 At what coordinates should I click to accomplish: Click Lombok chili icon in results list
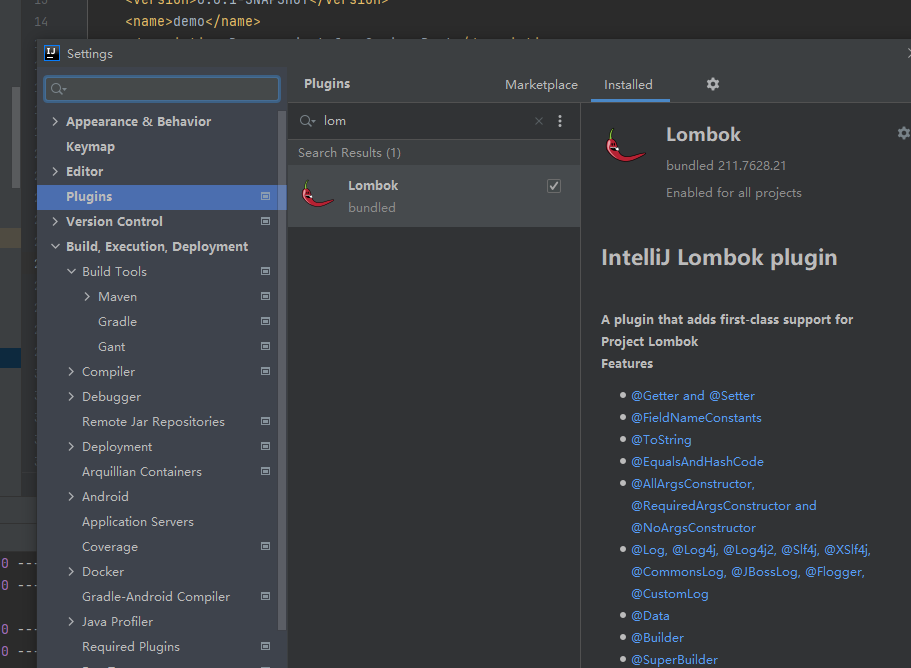point(317,194)
